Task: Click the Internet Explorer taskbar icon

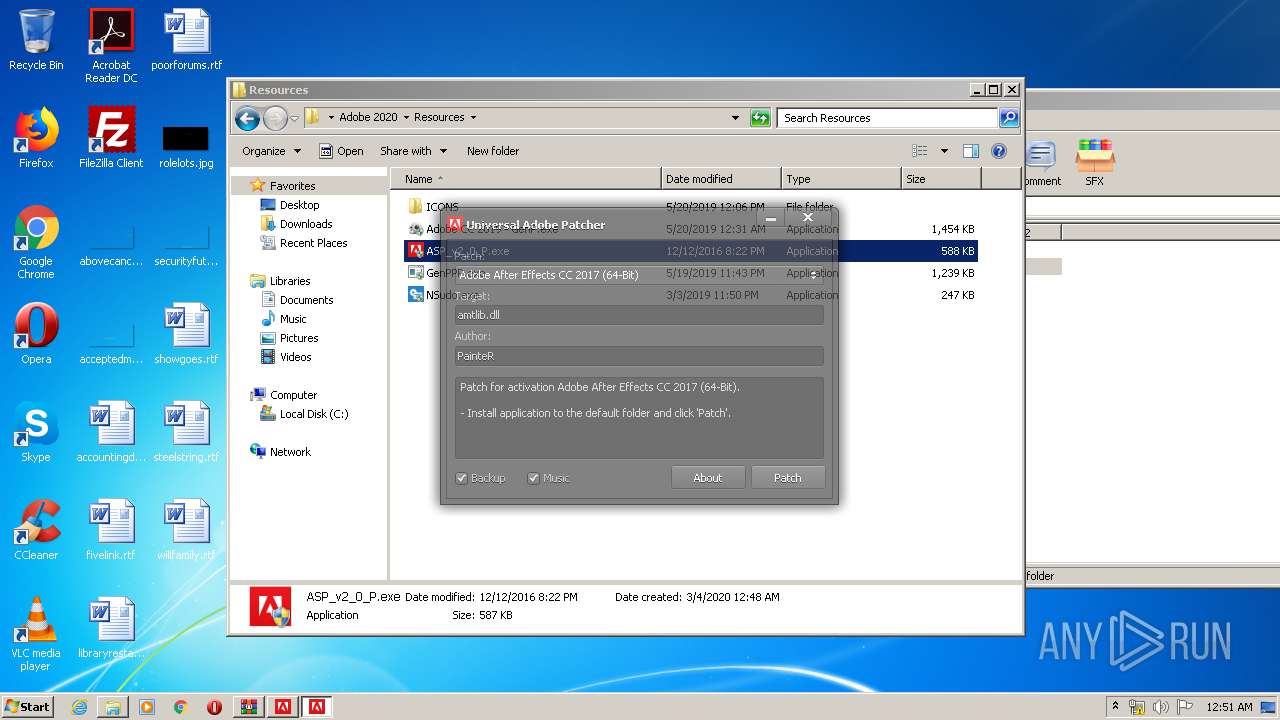Action: [79, 707]
